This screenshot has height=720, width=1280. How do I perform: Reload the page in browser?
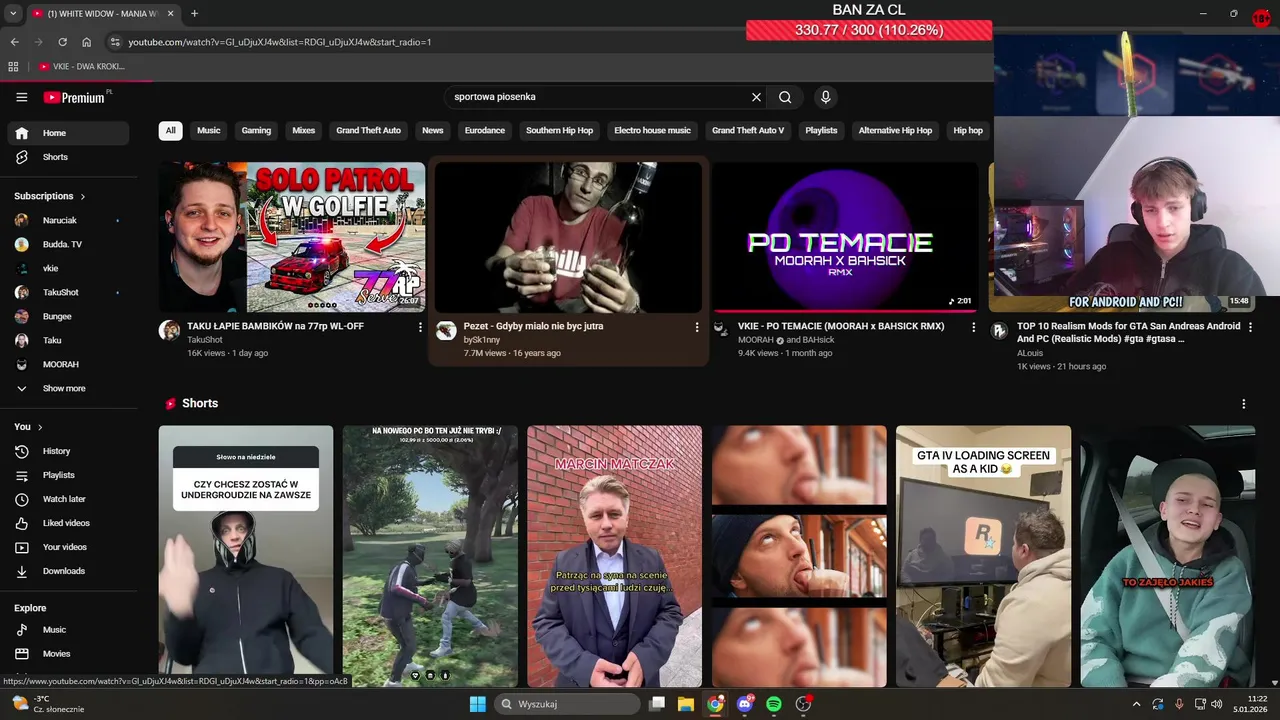tap(62, 42)
